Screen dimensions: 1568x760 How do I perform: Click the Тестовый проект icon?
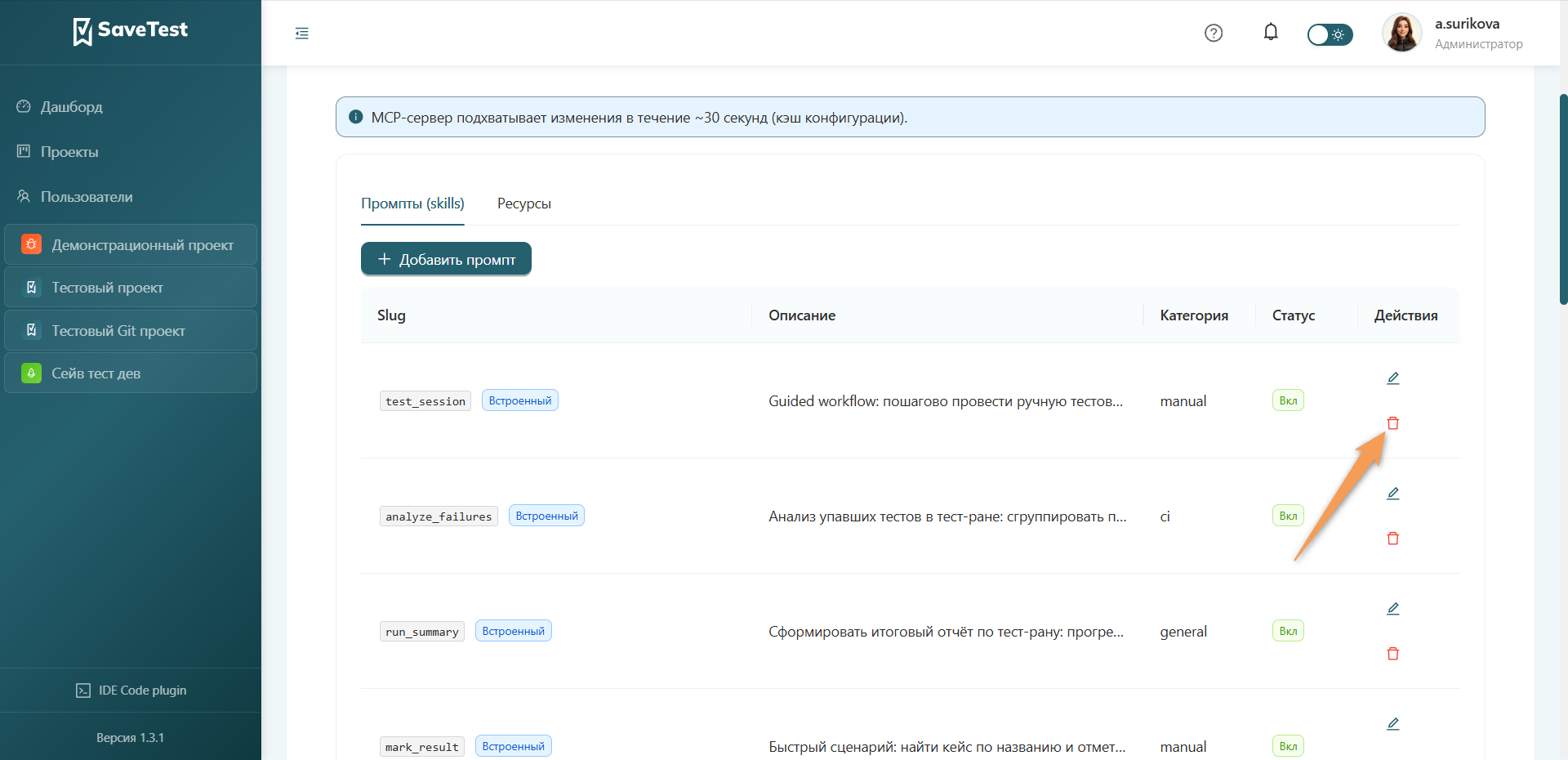coord(31,288)
